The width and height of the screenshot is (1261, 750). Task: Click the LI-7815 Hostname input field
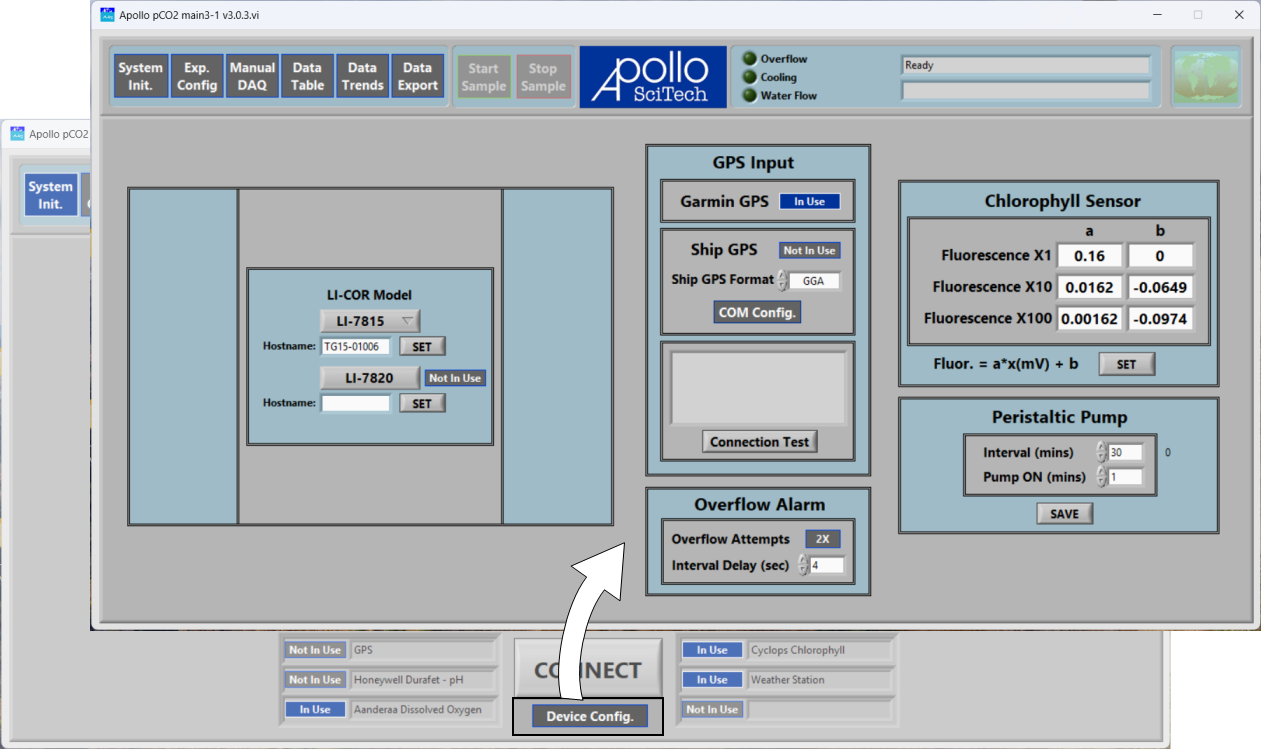click(355, 347)
